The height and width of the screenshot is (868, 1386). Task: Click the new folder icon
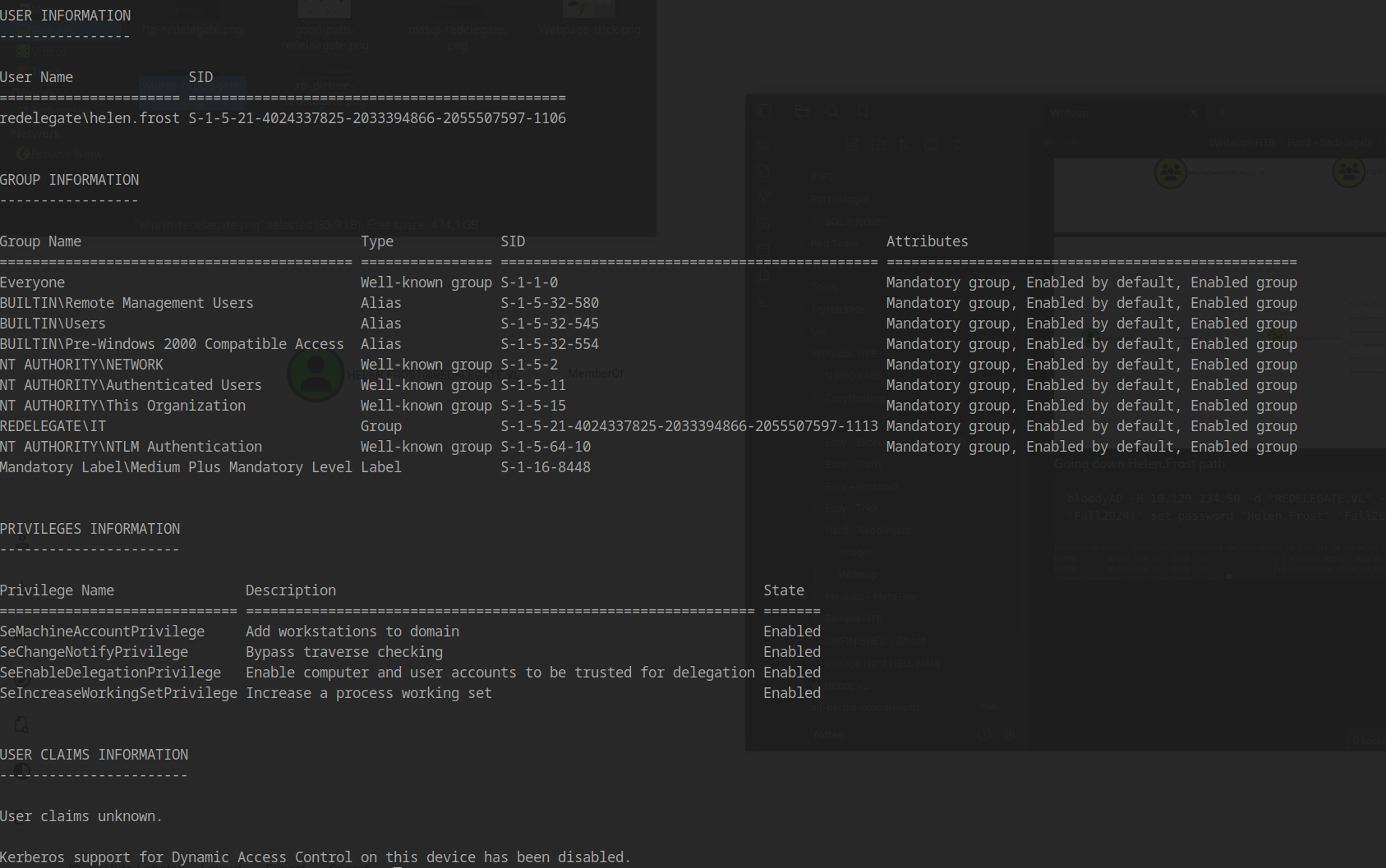click(878, 145)
